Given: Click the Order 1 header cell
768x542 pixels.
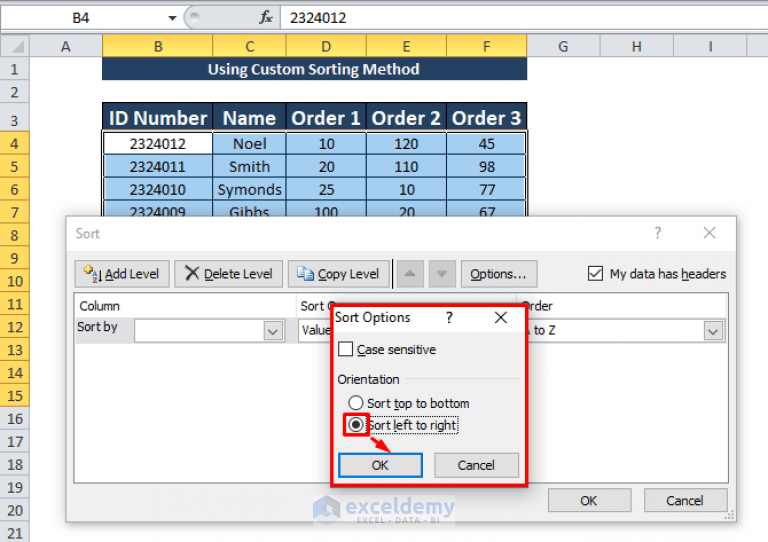Looking at the screenshot, I should pyautogui.click(x=326, y=118).
